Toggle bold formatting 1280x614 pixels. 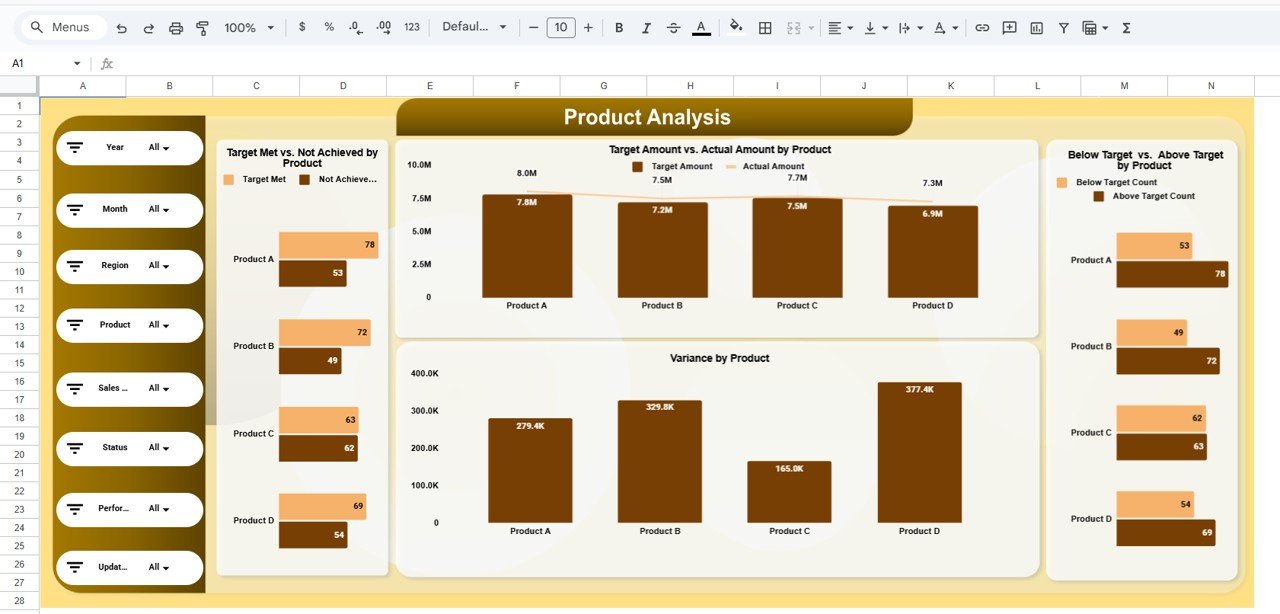[x=618, y=28]
